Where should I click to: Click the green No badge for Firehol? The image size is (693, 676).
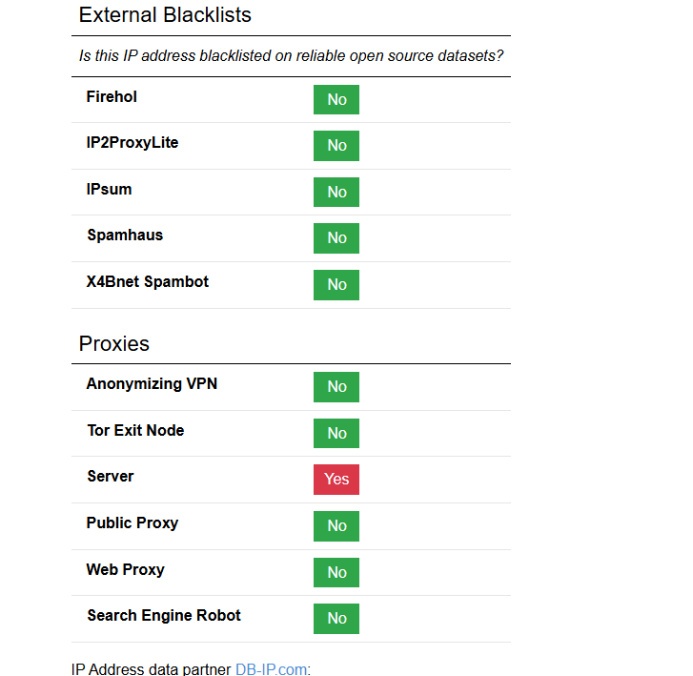tap(336, 100)
